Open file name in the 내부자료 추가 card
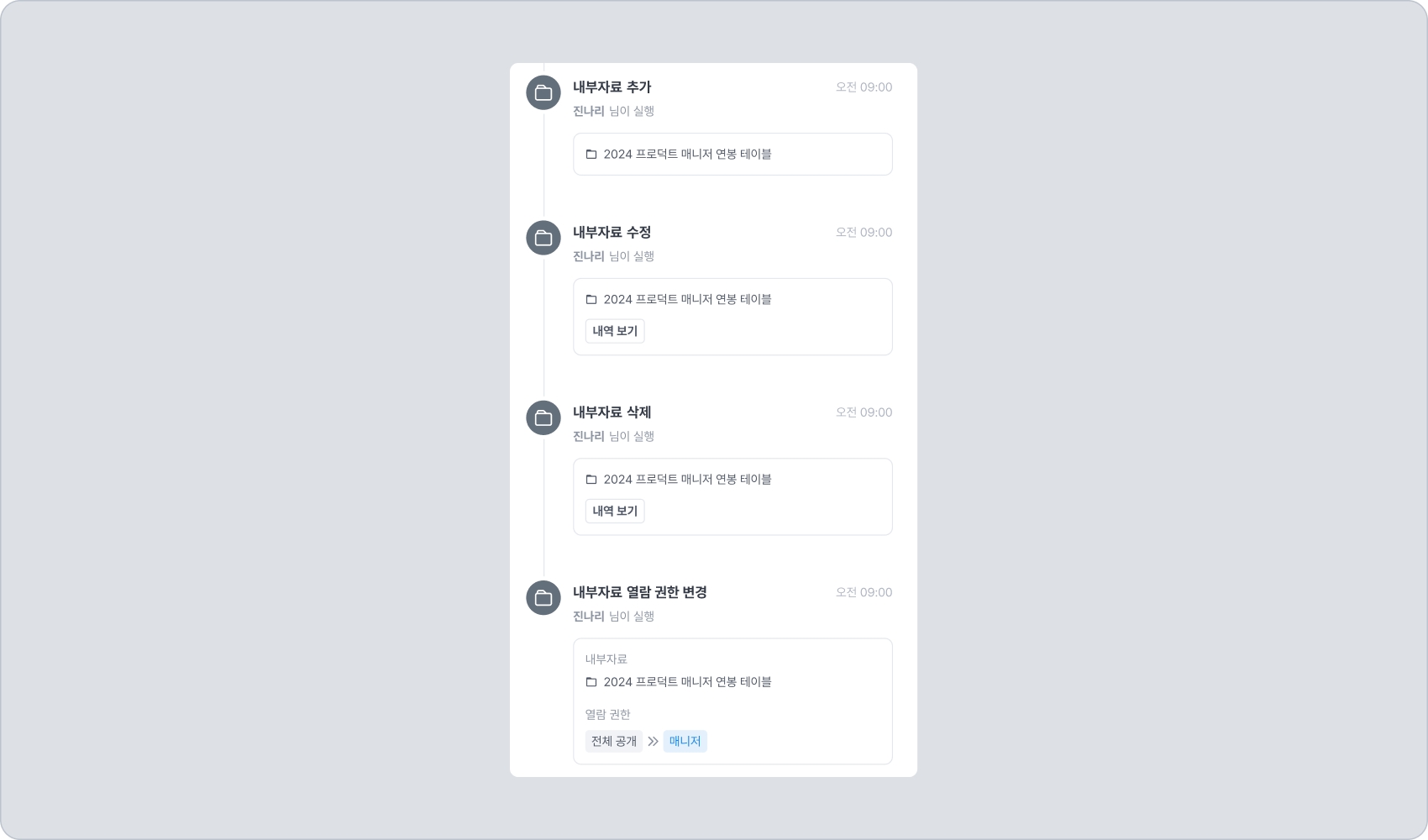Viewport: 1428px width, 840px height. [x=687, y=154]
